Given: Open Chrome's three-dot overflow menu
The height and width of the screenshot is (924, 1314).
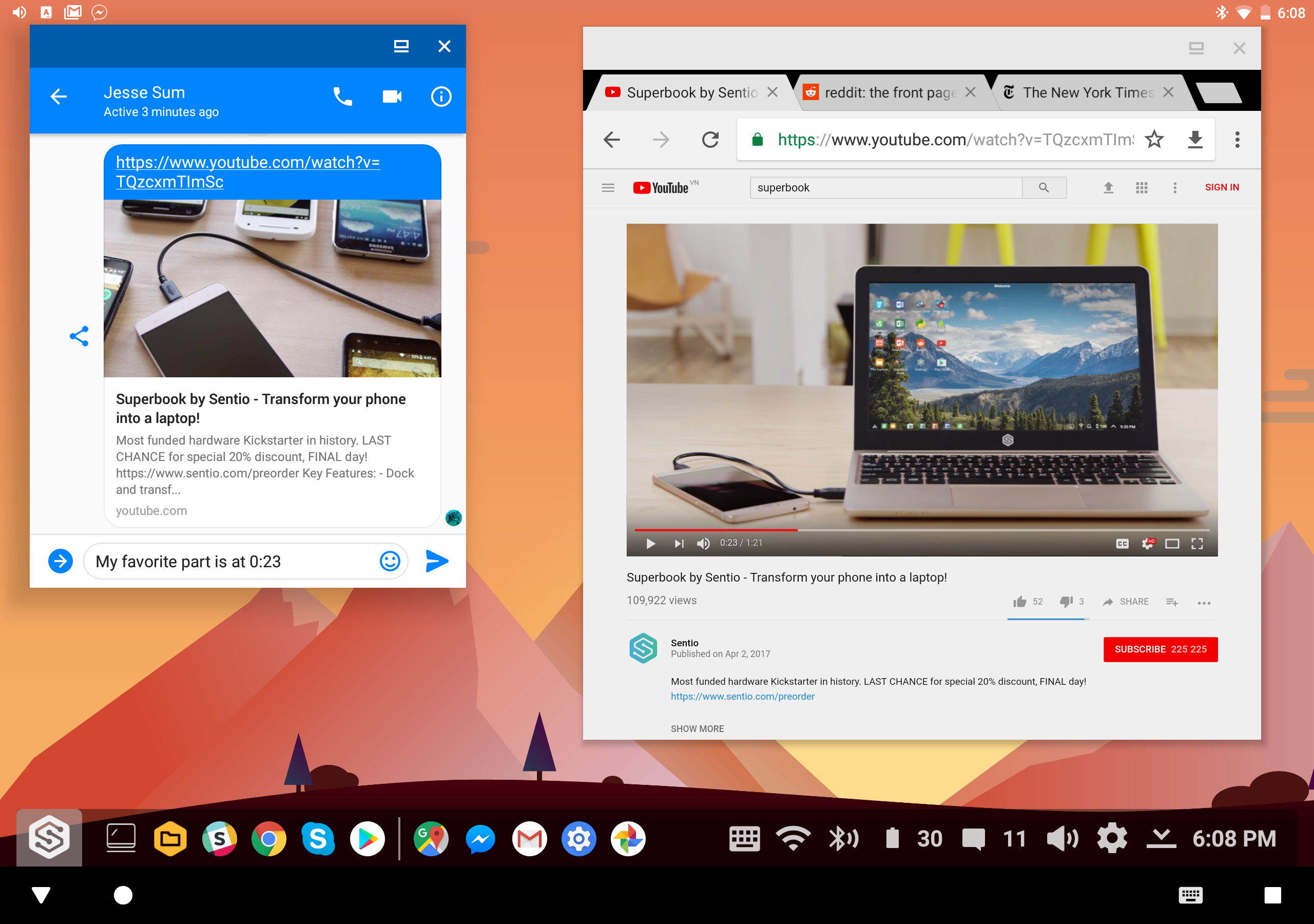Looking at the screenshot, I should point(1236,139).
